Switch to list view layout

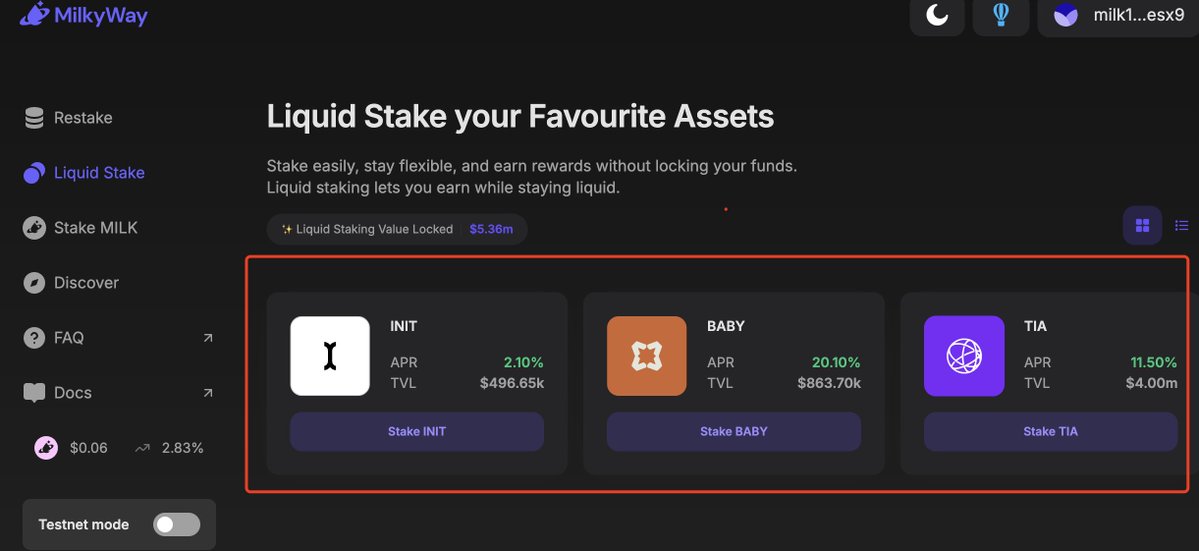(1181, 225)
